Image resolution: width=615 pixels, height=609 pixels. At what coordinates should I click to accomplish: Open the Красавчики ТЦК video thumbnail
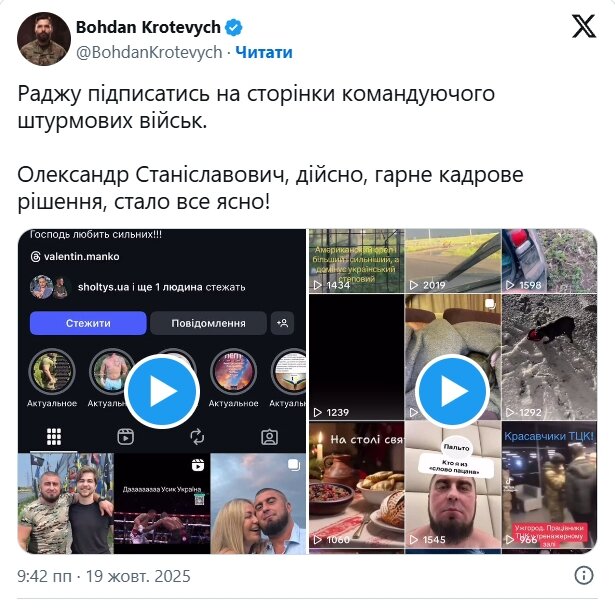tap(549, 485)
